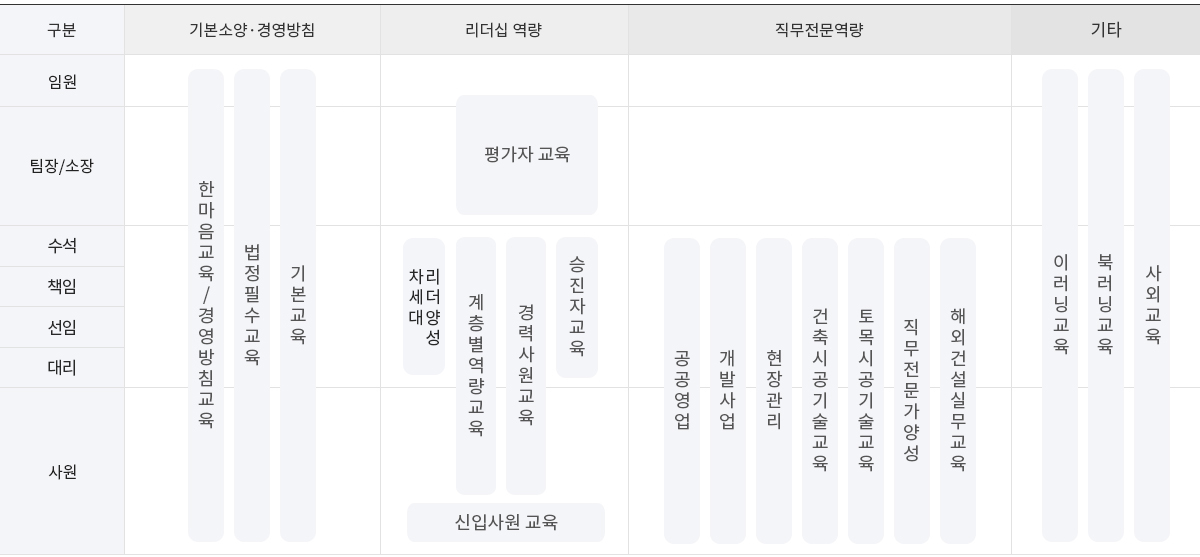This screenshot has height=557, width=1200.
Task: Select the 평가자 교육 box
Action: [527, 155]
